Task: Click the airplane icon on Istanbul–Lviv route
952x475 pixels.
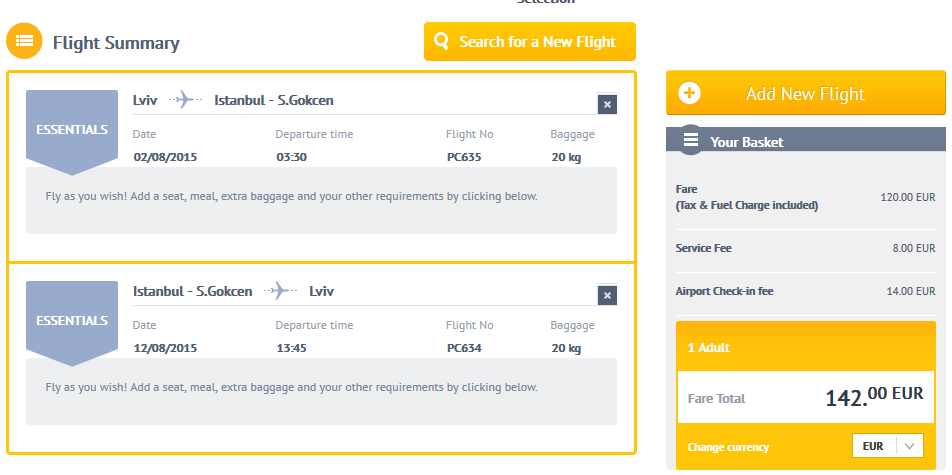Action: pos(280,291)
